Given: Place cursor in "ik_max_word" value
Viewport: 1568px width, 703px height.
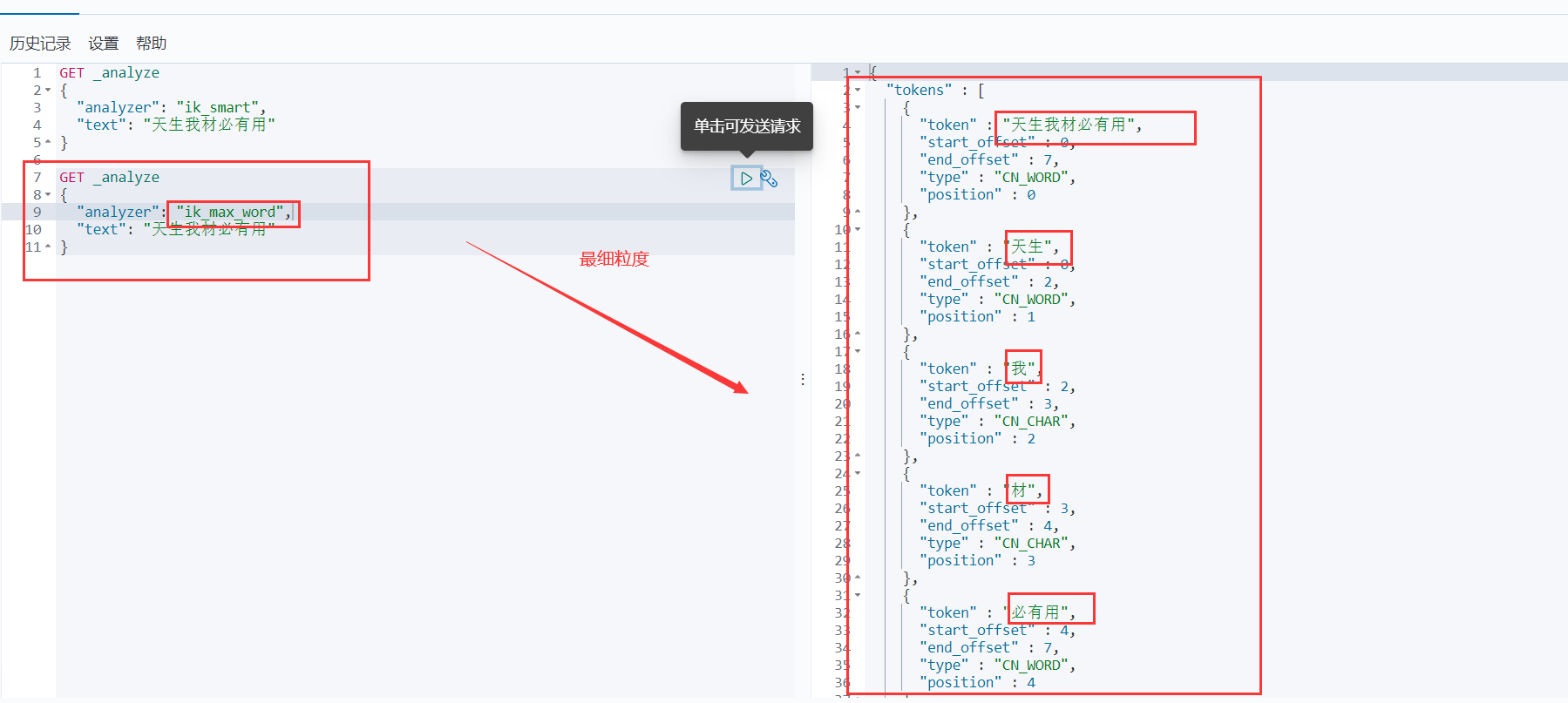Looking at the screenshot, I should click(x=230, y=213).
